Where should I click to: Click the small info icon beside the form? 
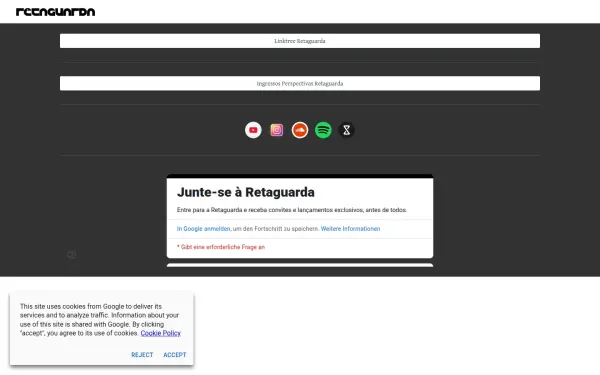(72, 254)
